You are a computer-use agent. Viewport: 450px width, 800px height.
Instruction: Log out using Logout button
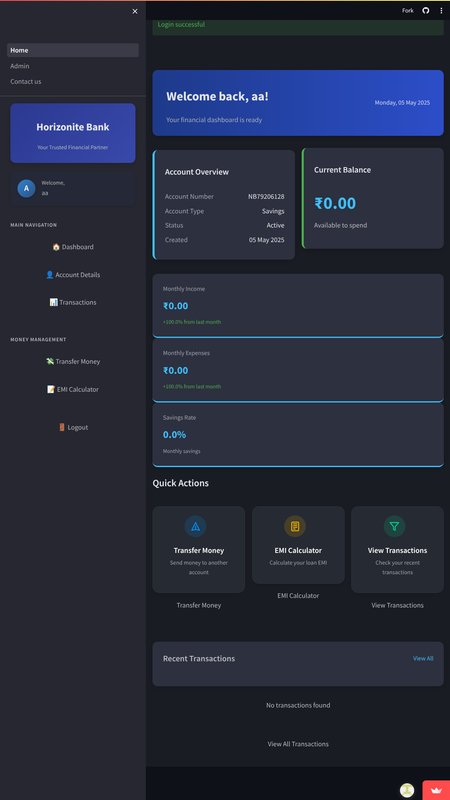(73, 428)
